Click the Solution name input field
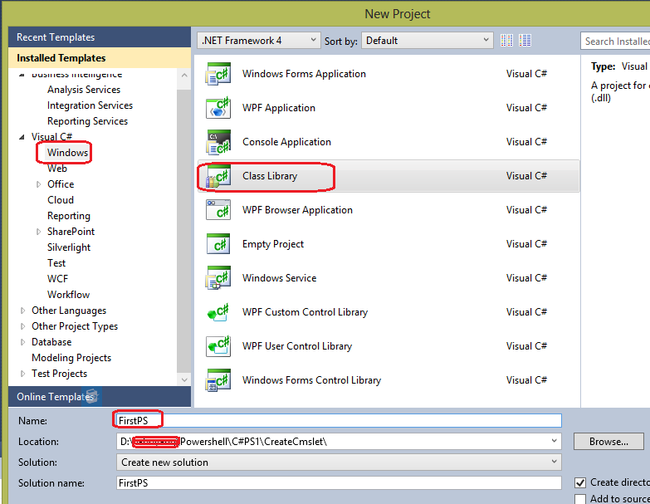The image size is (650, 504). coord(339,483)
